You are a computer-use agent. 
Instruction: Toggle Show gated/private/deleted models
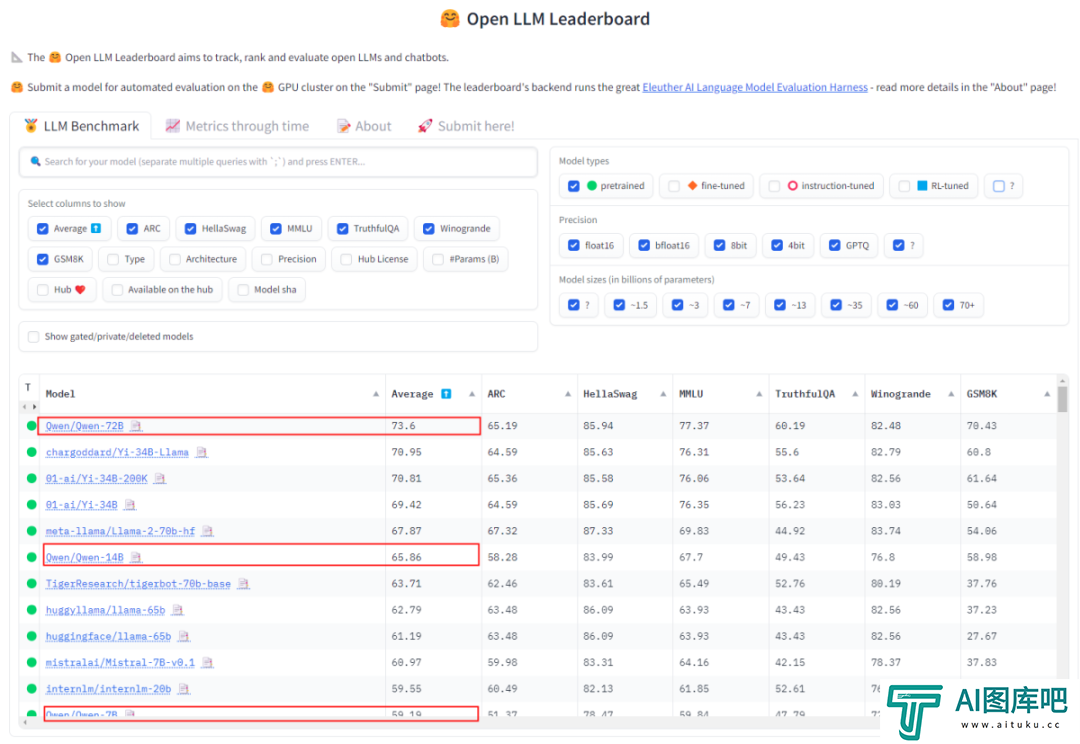tap(33, 336)
